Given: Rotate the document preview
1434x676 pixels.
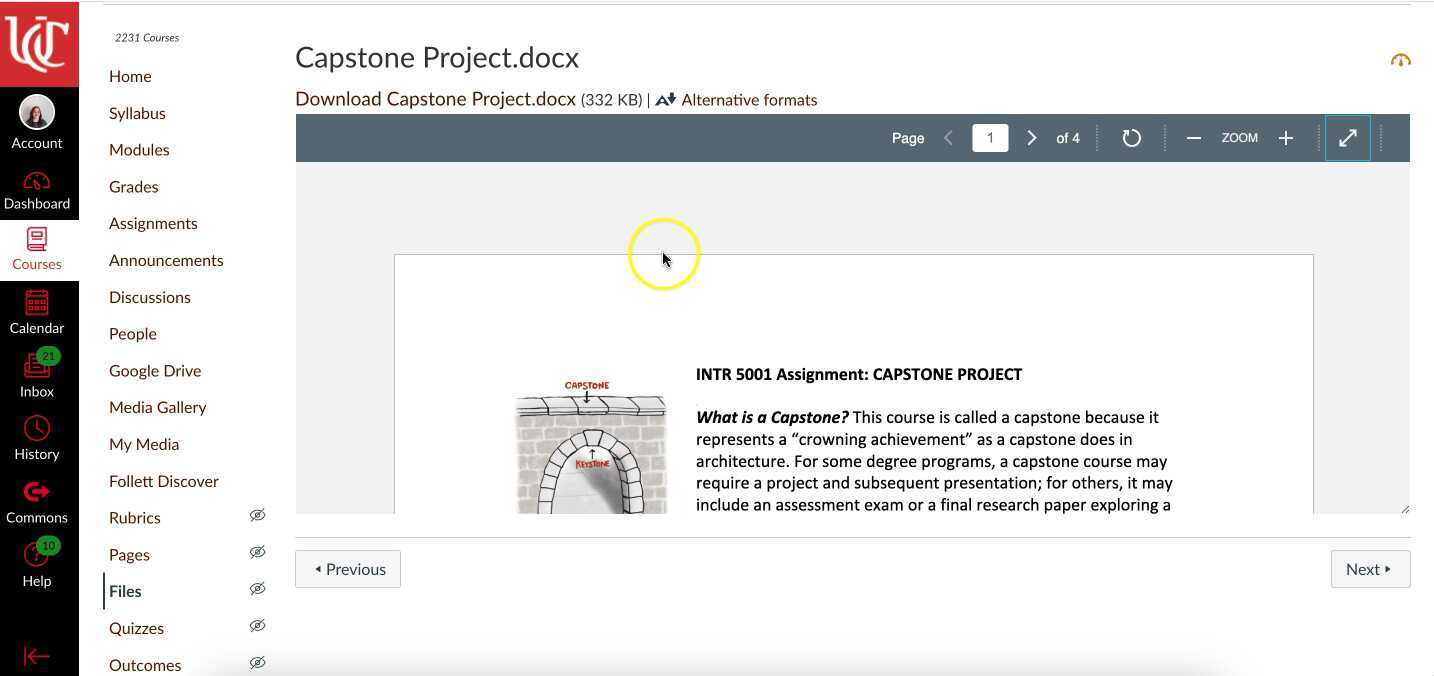Looking at the screenshot, I should pyautogui.click(x=1131, y=138).
